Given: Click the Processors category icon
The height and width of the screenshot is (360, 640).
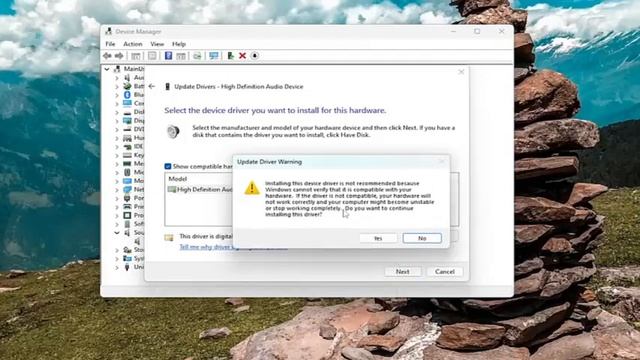Looking at the screenshot, I should (x=127, y=215).
